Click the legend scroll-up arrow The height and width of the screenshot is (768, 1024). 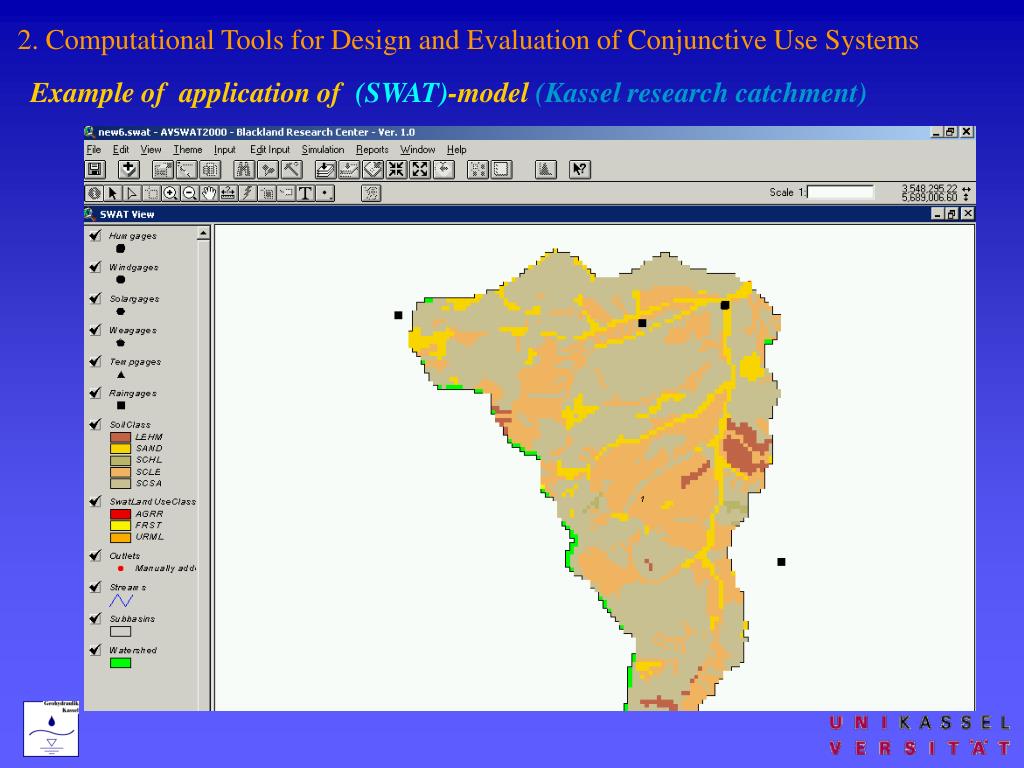(x=204, y=234)
